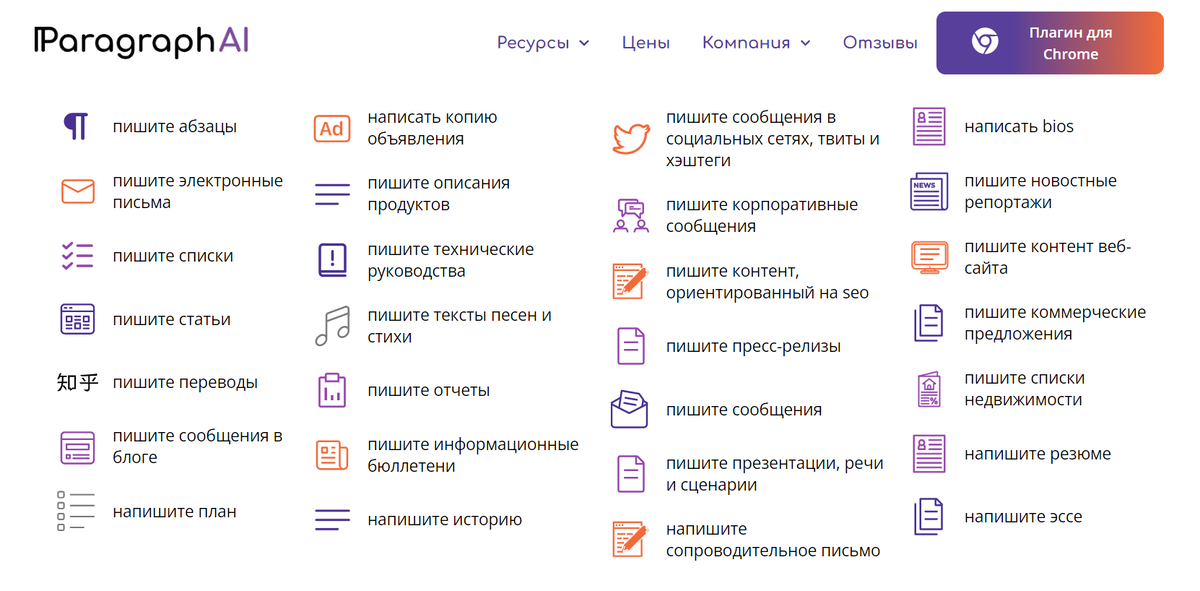Click the real estate listing icon
The image size is (1200, 591).
click(929, 389)
